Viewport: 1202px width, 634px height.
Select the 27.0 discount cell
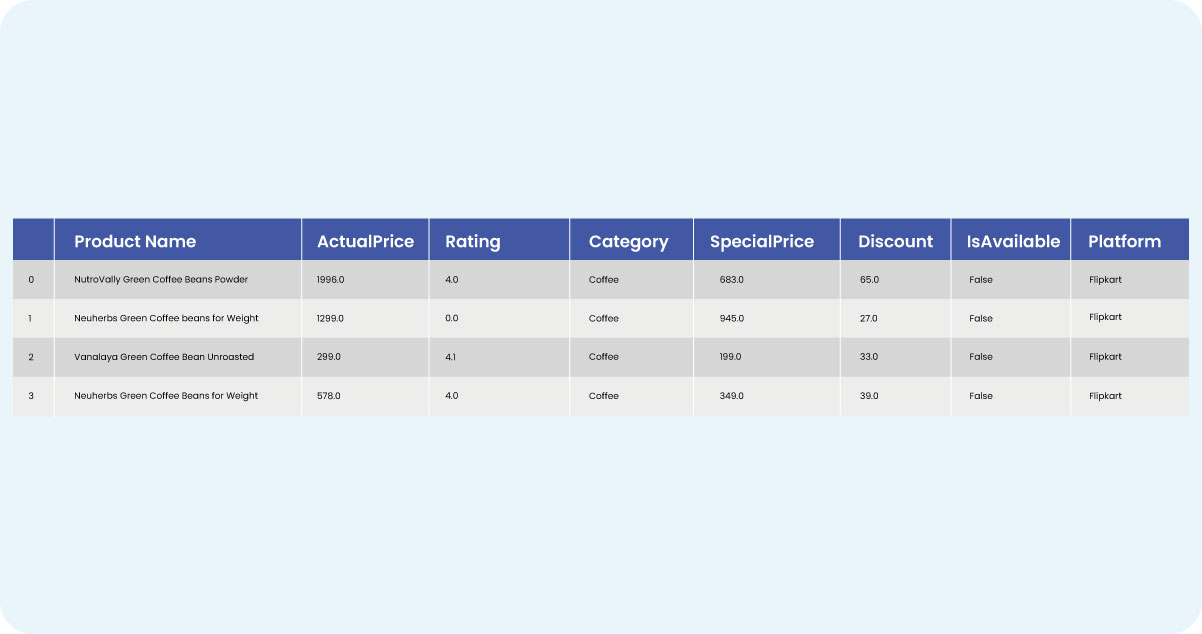(x=869, y=318)
